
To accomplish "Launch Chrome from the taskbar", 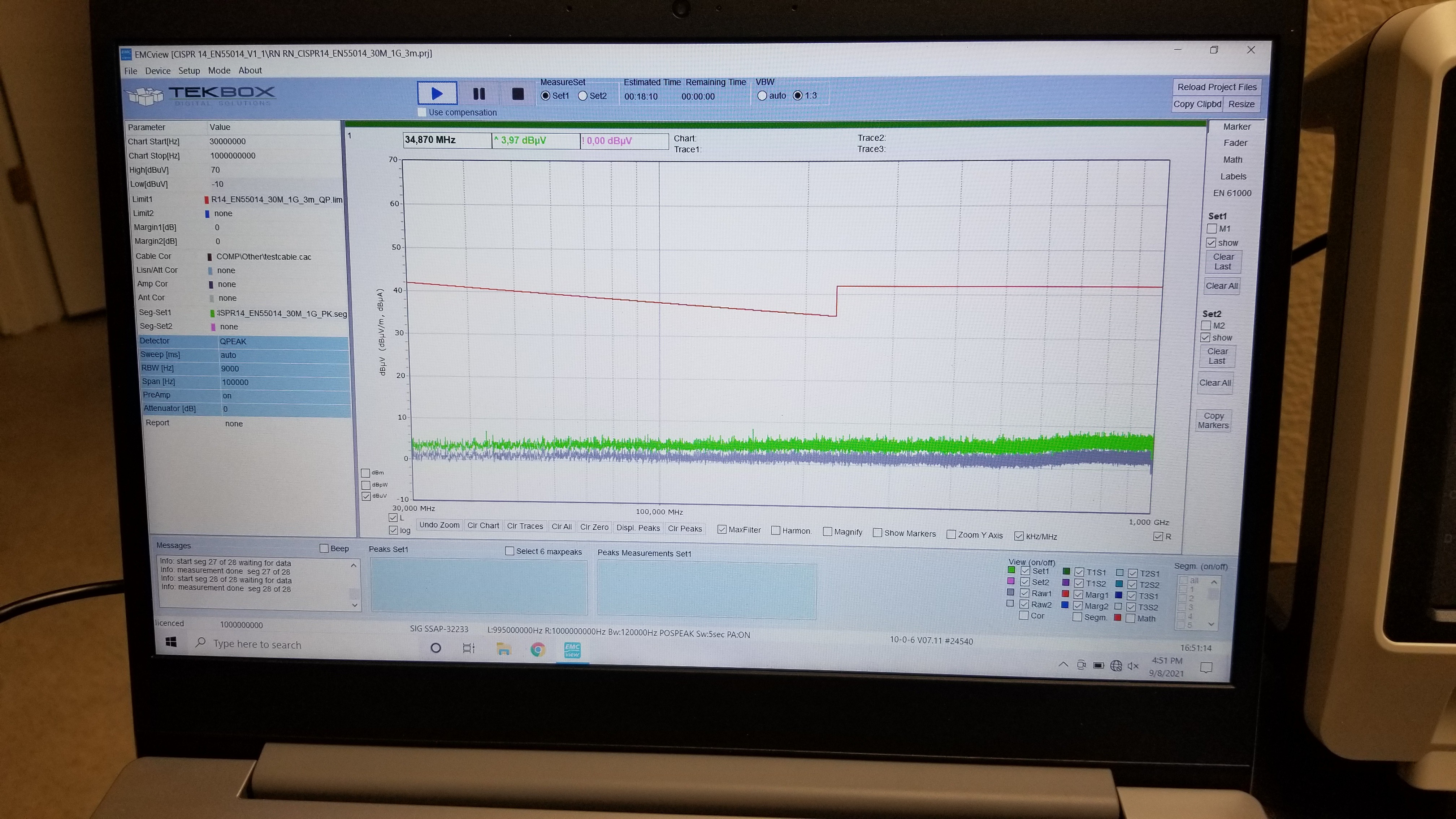I will point(538,649).
